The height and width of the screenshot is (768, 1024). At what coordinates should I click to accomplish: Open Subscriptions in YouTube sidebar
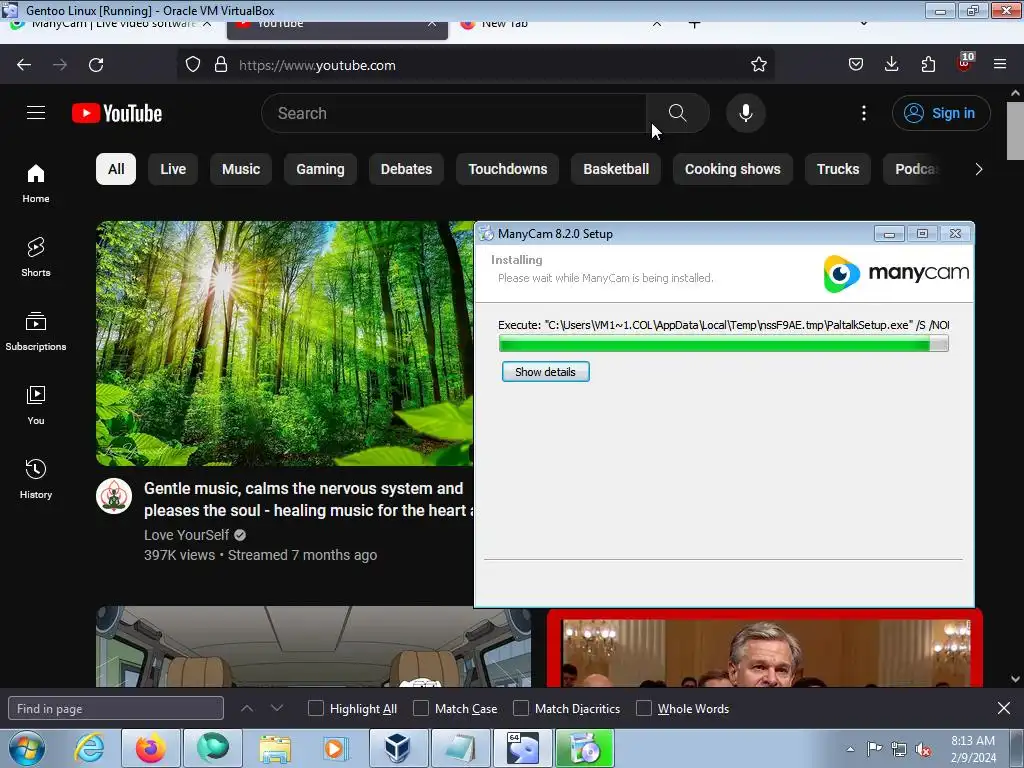[36, 331]
